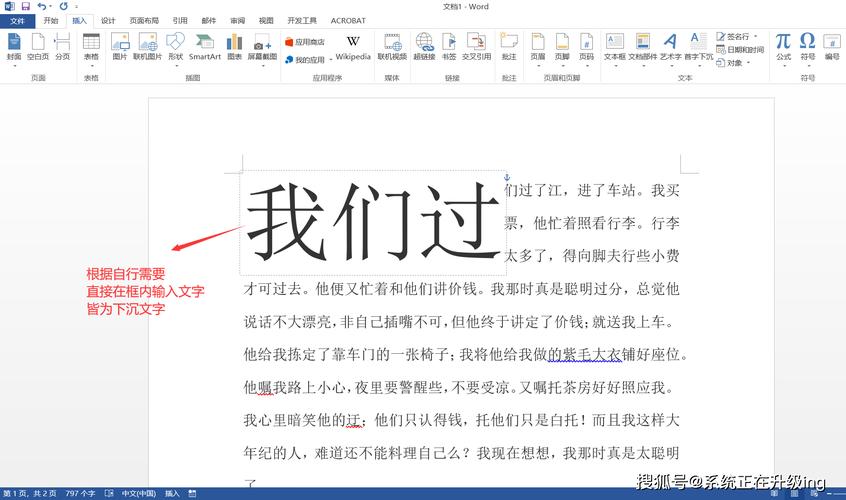Save the document using the quick access icon
This screenshot has width=846, height=500.
click(x=25, y=6)
